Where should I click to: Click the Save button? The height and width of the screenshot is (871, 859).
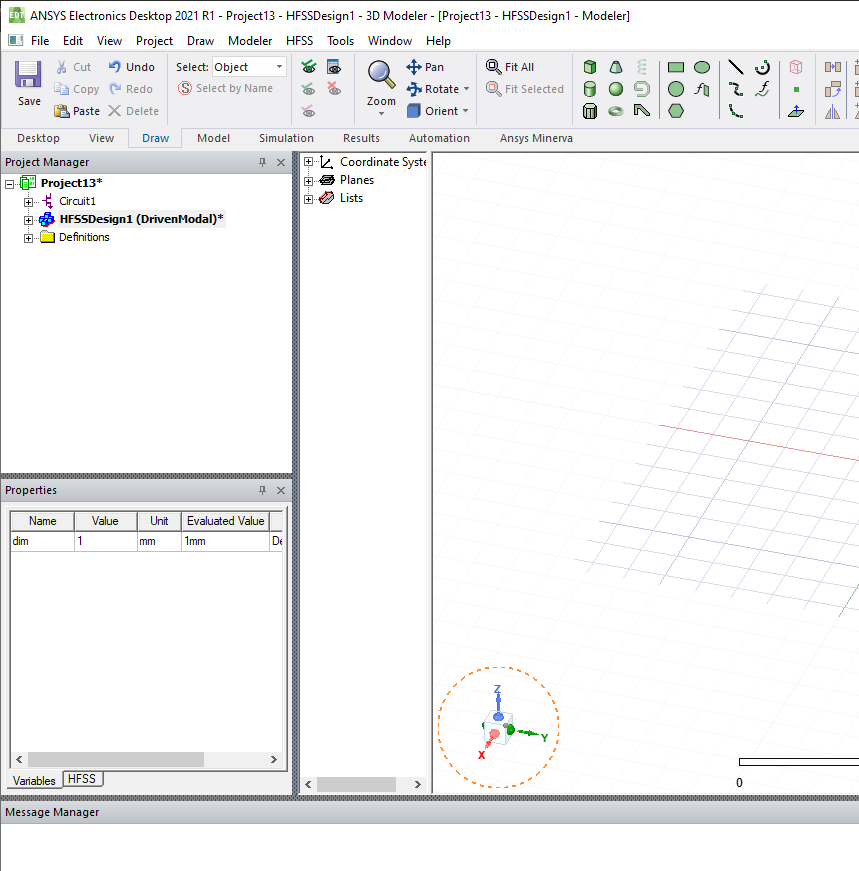pyautogui.click(x=28, y=83)
